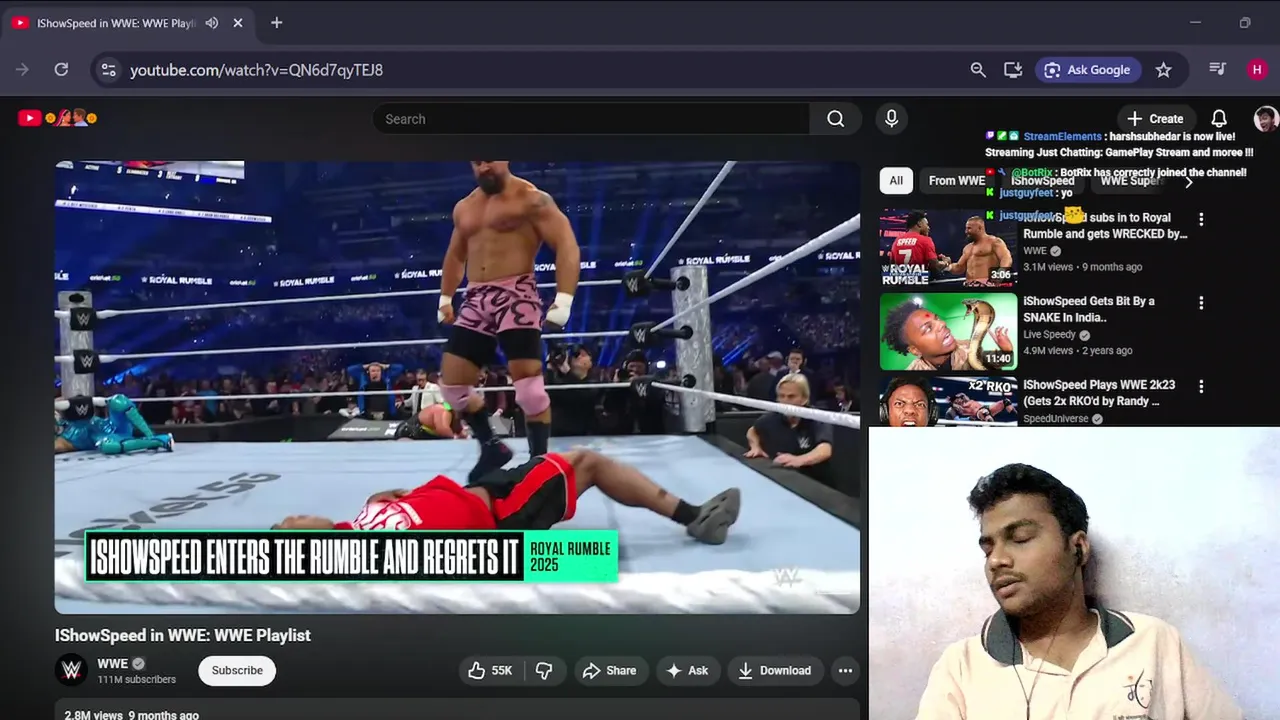Select the From WWE filter chip
This screenshot has width=1280, height=720.
[x=956, y=180]
